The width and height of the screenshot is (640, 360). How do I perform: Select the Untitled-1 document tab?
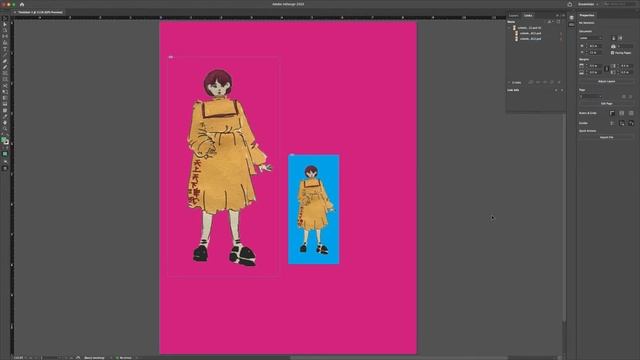coord(40,12)
